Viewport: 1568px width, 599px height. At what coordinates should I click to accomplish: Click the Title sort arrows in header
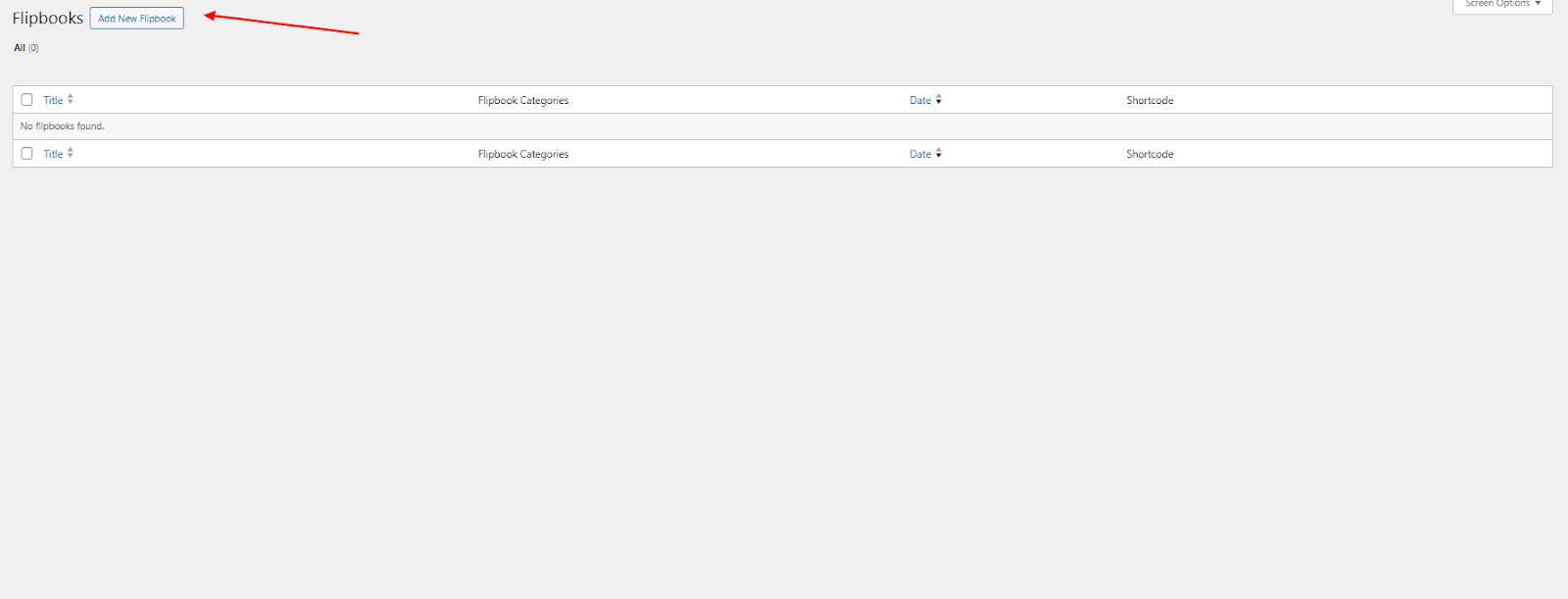71,100
